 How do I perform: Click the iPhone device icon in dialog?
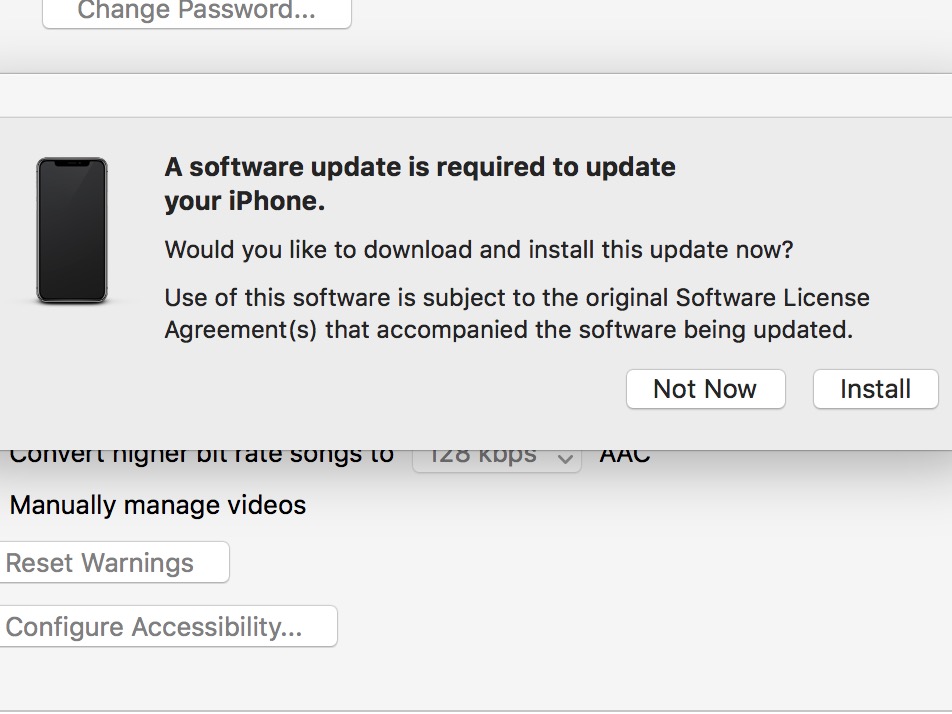coord(72,230)
